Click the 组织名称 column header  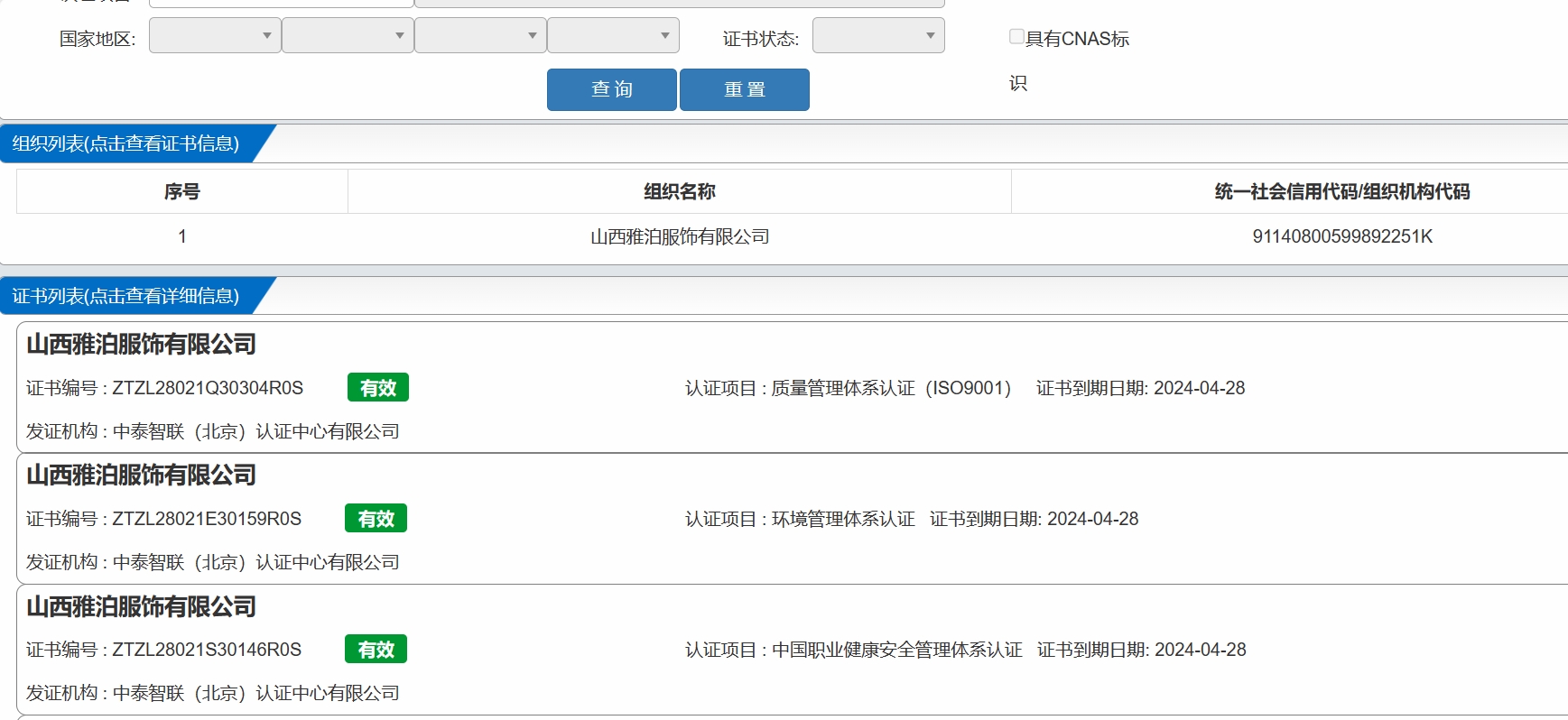680,191
